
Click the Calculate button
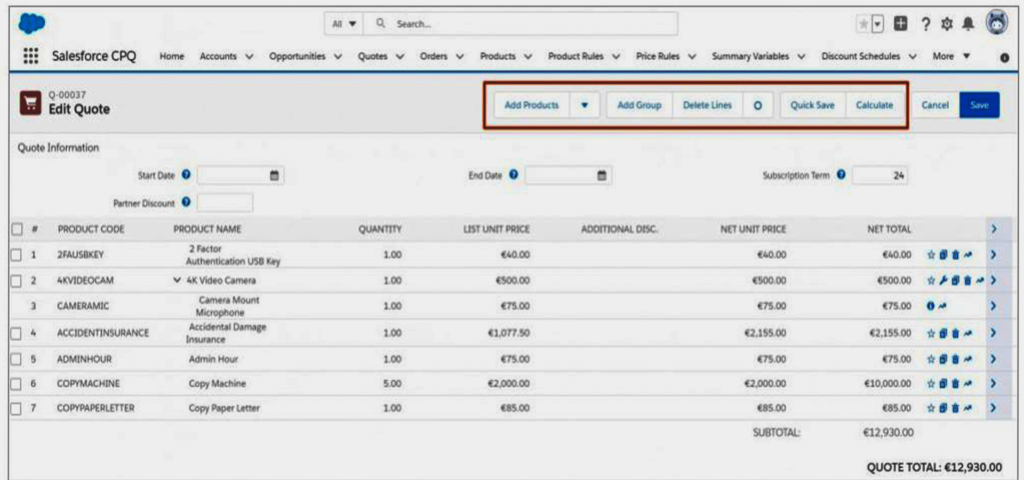pos(874,105)
